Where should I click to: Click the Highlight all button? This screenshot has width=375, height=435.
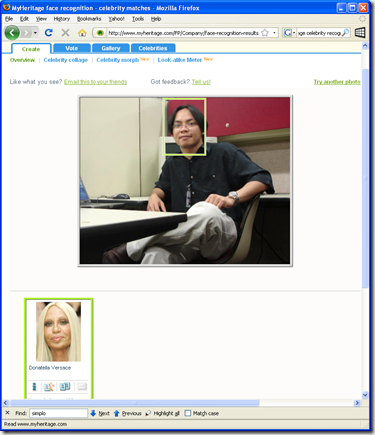(163, 413)
